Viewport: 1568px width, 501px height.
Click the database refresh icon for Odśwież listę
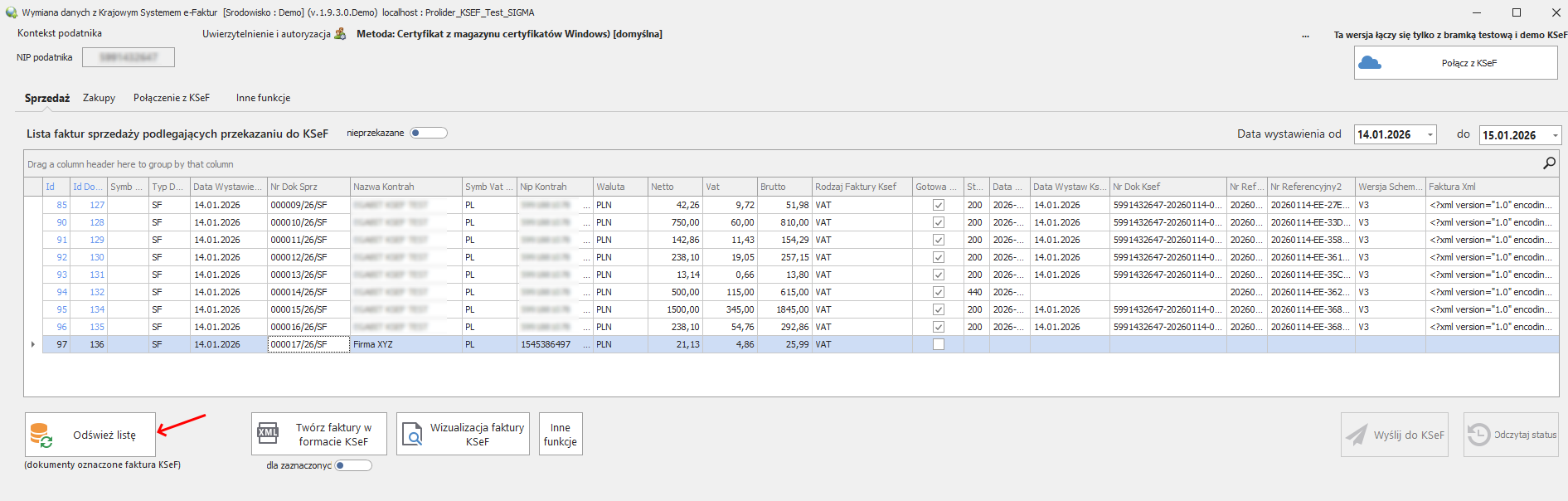click(x=41, y=435)
